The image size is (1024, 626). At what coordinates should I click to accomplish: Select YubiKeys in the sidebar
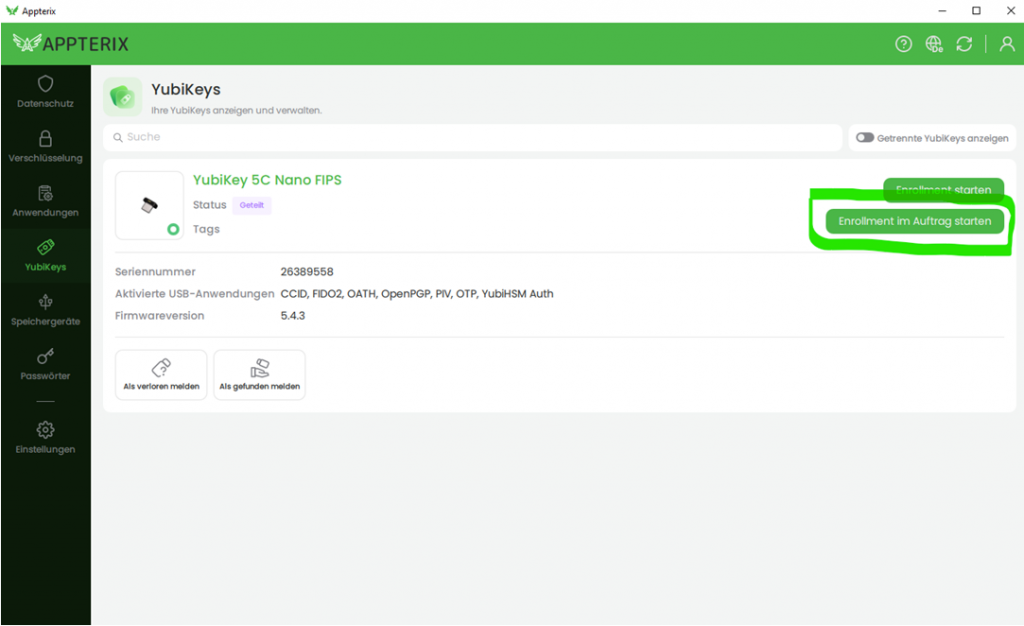click(x=45, y=255)
